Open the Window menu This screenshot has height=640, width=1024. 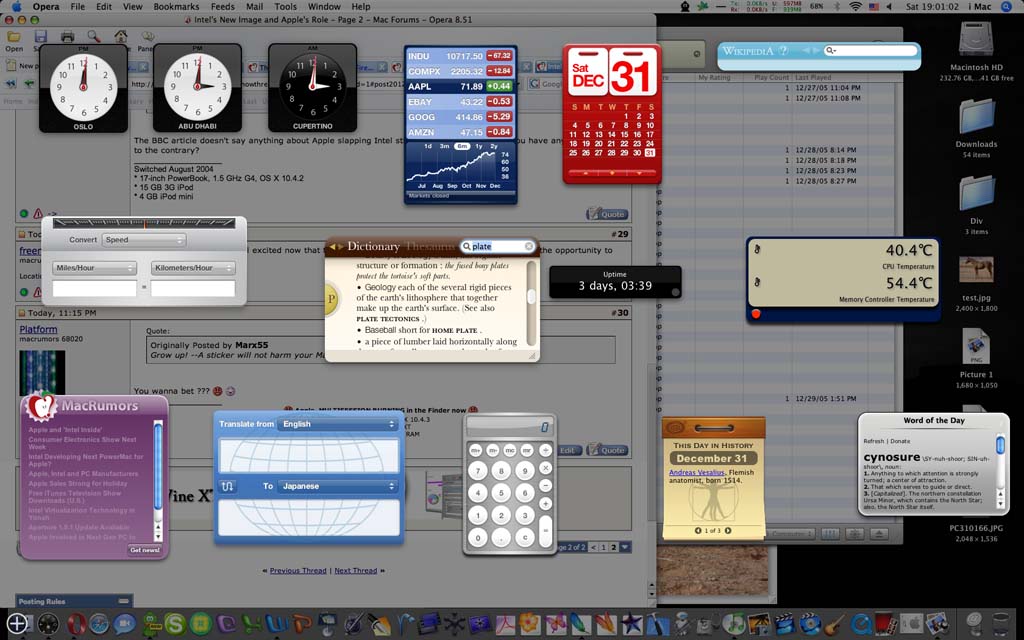(324, 7)
